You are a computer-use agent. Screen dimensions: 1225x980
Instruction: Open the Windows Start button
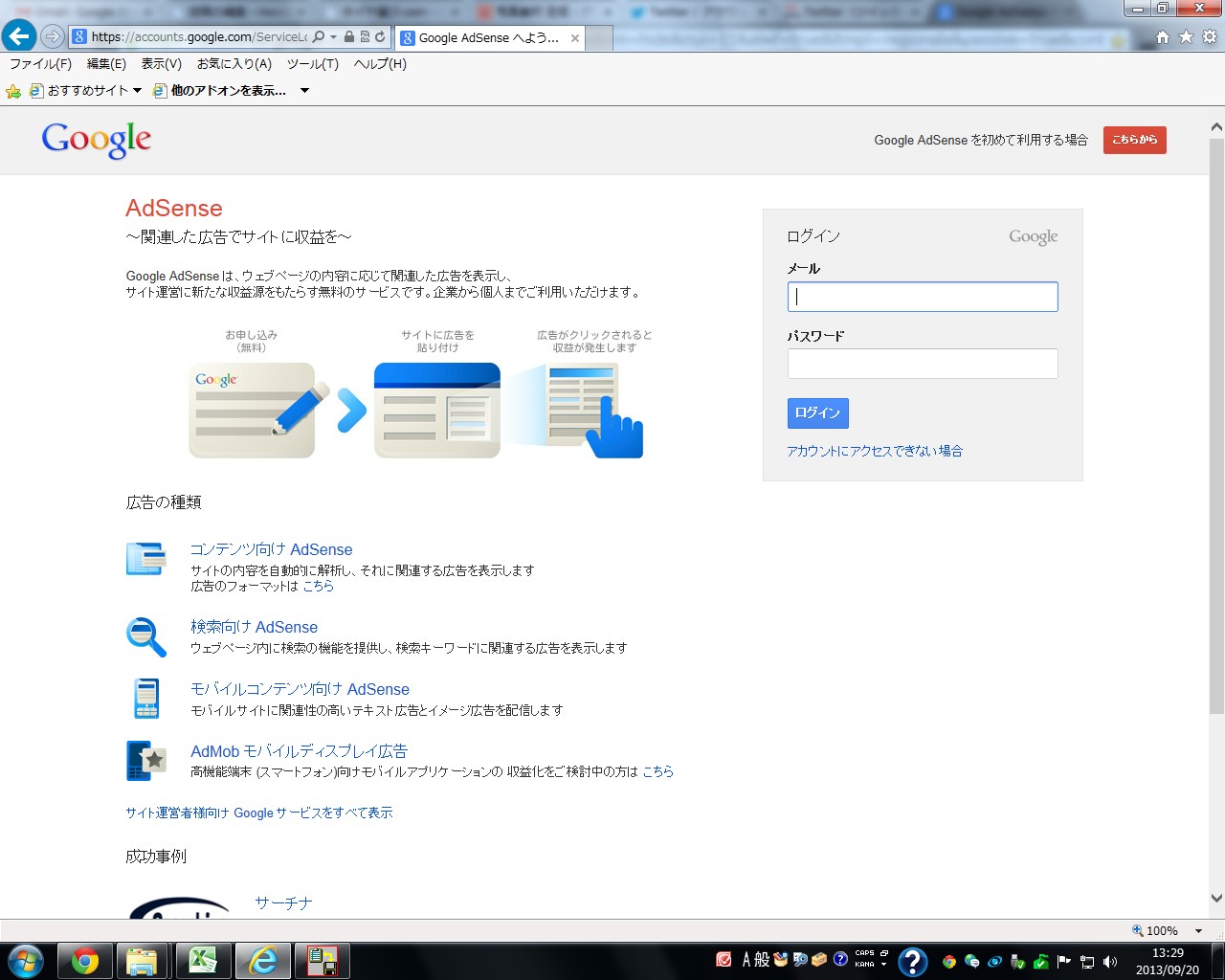click(x=26, y=961)
